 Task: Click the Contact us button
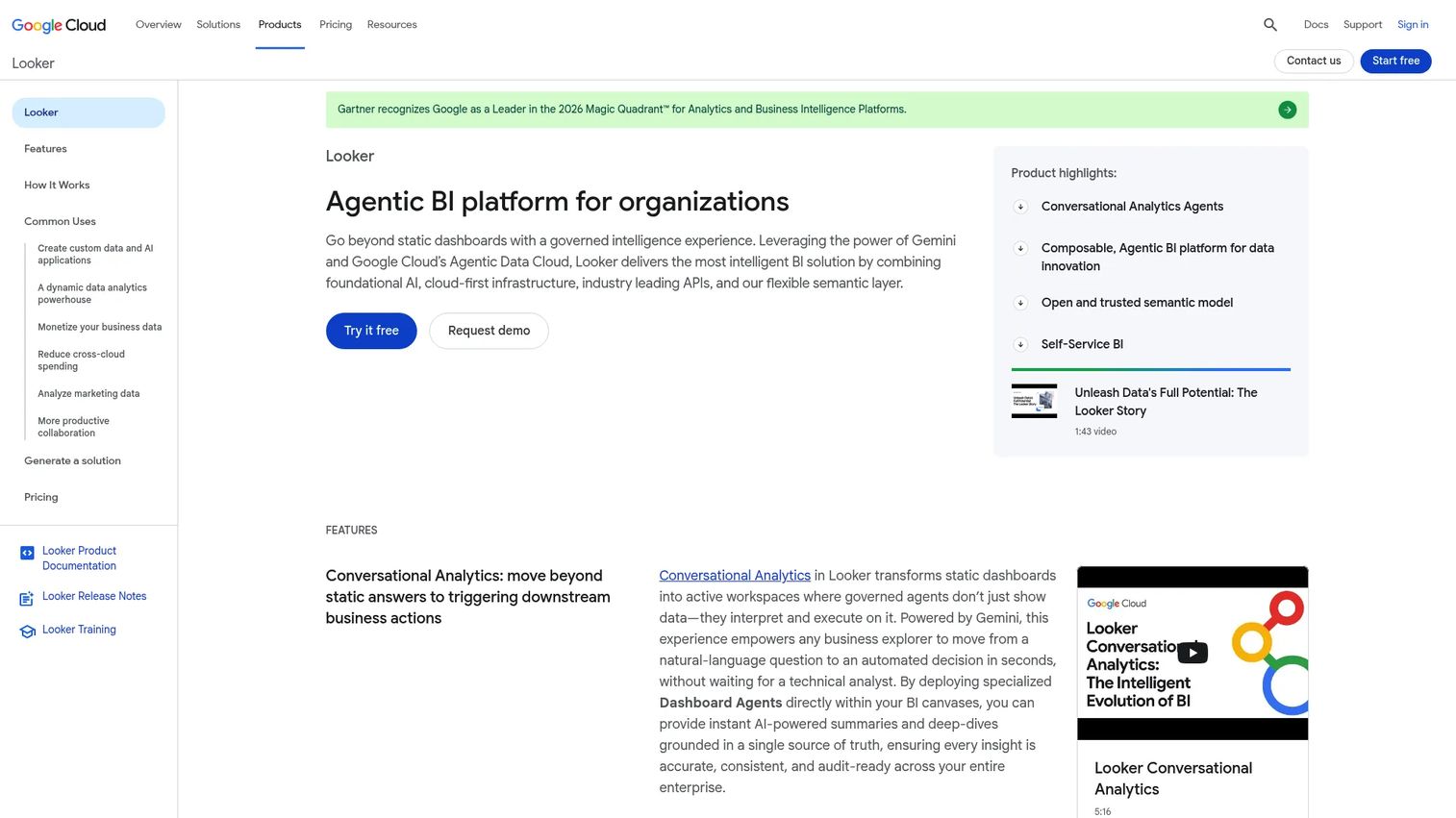(1314, 61)
